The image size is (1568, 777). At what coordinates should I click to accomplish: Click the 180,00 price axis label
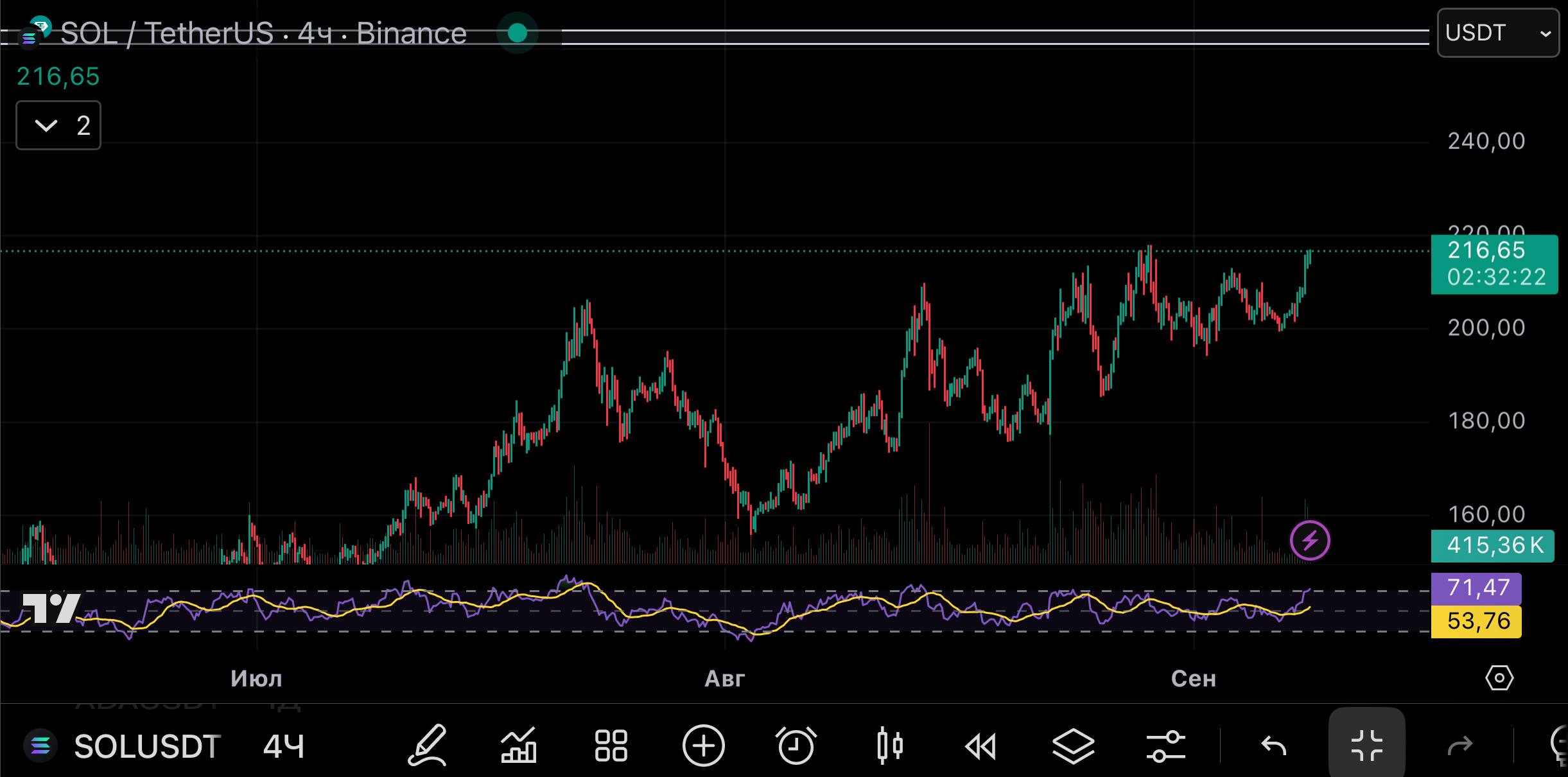click(x=1486, y=421)
